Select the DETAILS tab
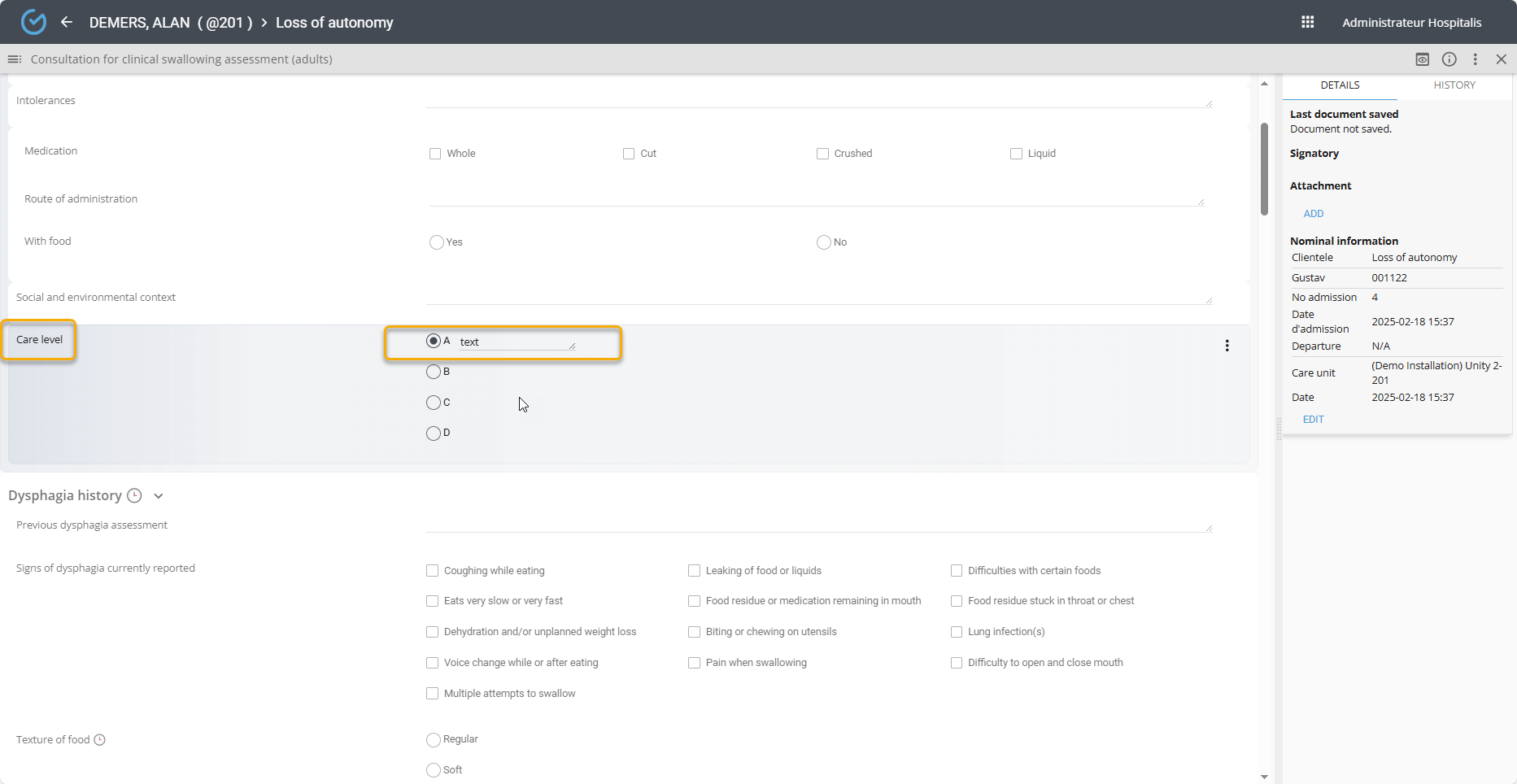Screen dimensions: 1517x784 click(x=1340, y=85)
